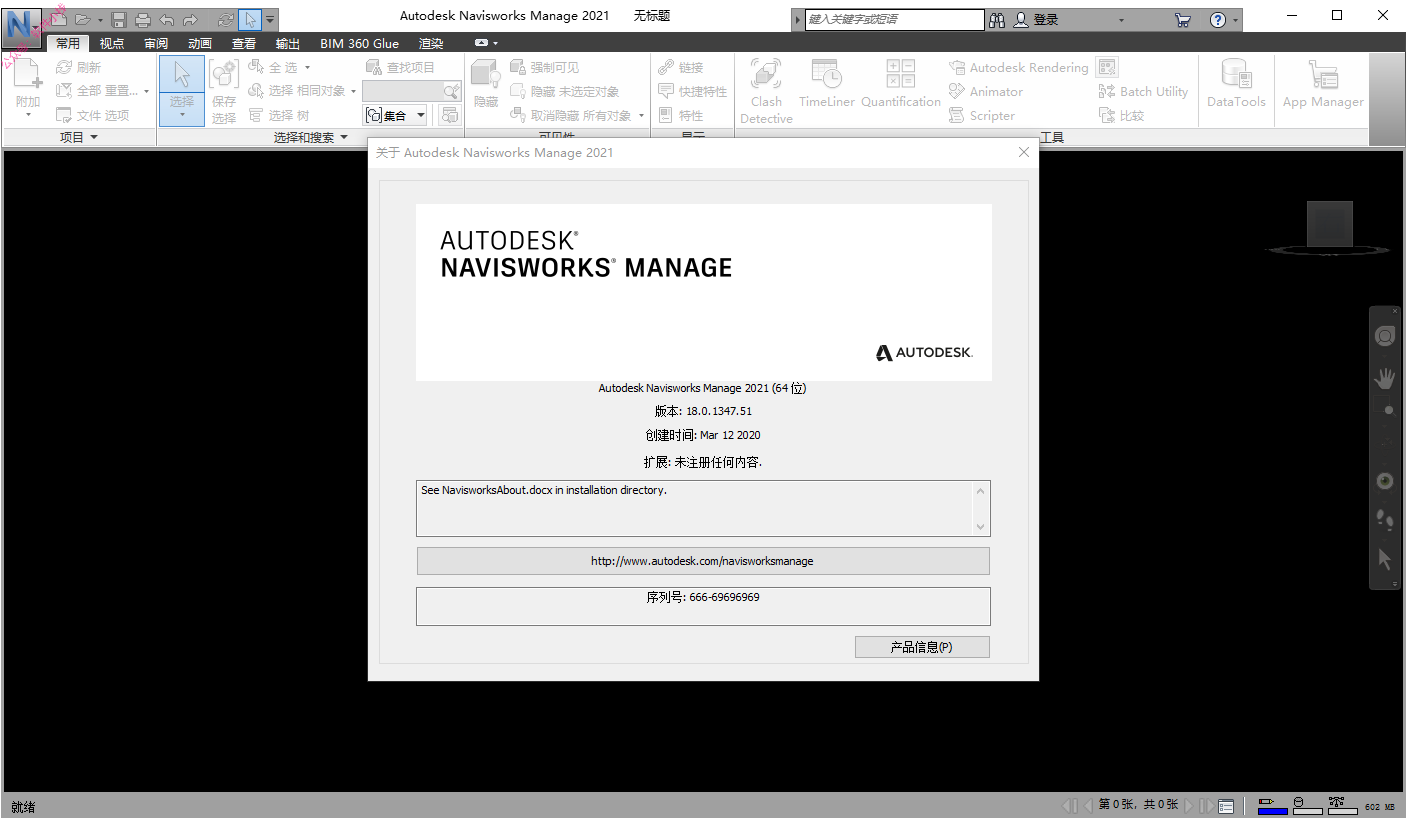The image size is (1407, 819).
Task: Open the dropdown next to the Open icon
Action: (100, 19)
